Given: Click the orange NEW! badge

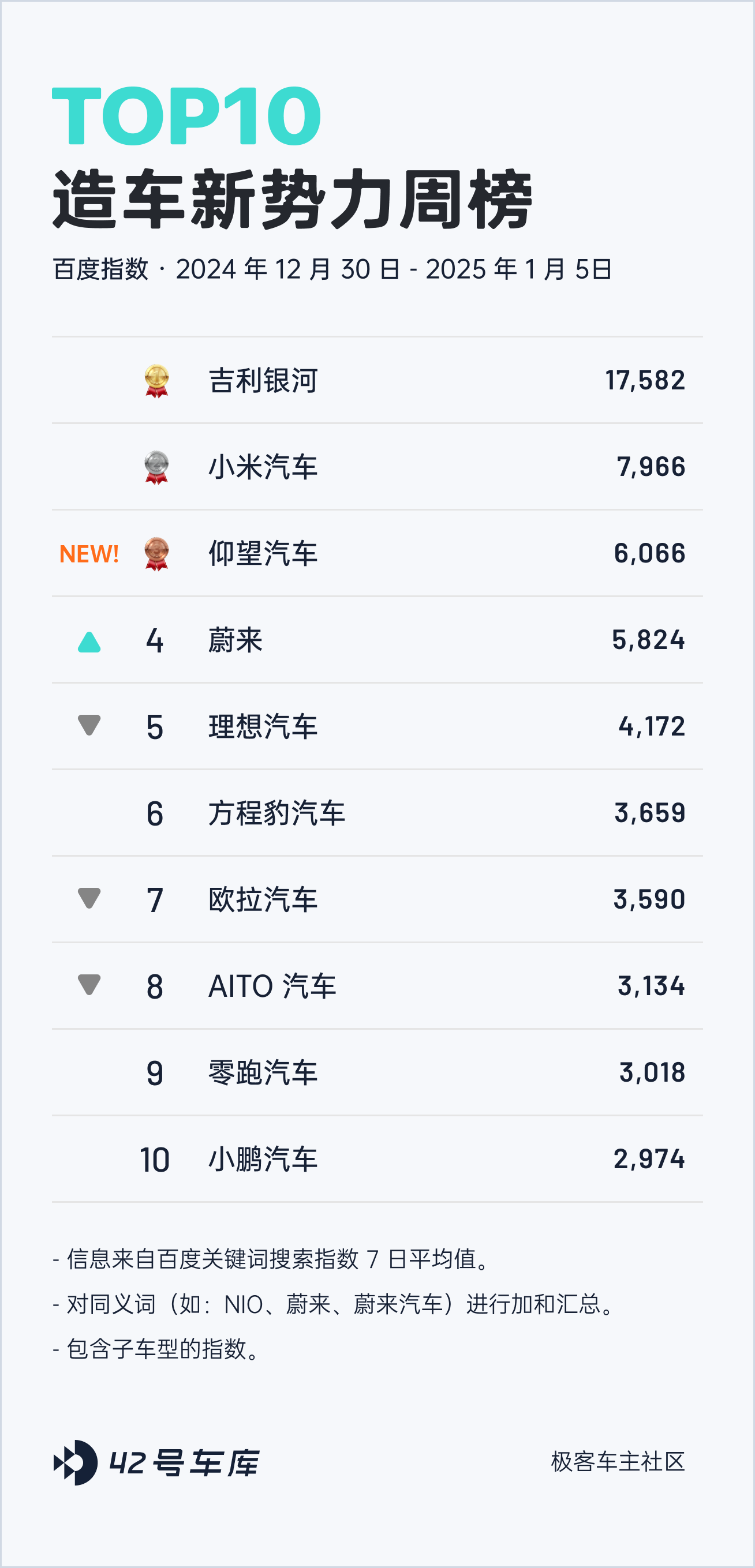Looking at the screenshot, I should (x=89, y=554).
